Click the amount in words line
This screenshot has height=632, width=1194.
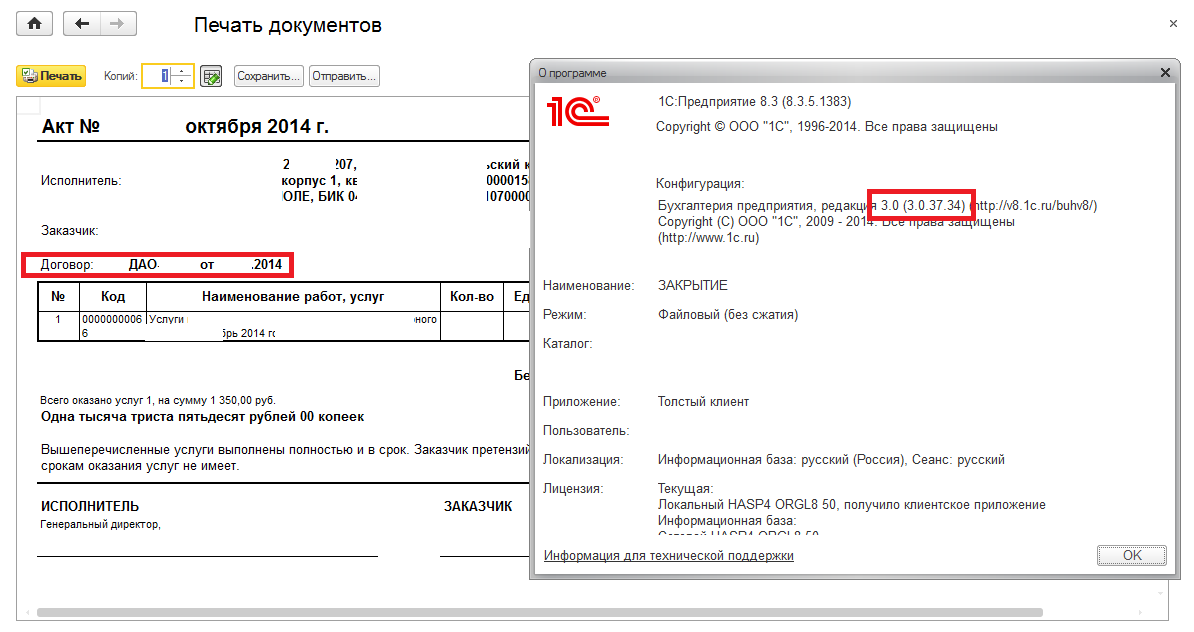pos(203,417)
